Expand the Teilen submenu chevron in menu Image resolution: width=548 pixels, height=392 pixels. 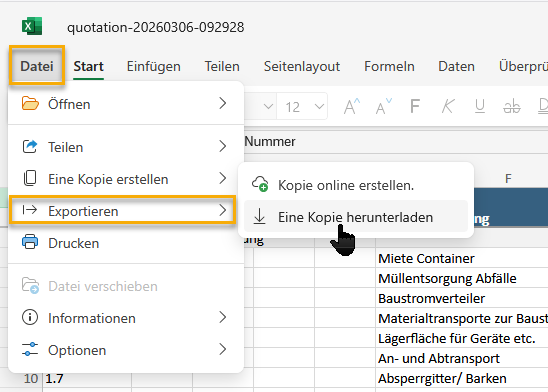(223, 146)
